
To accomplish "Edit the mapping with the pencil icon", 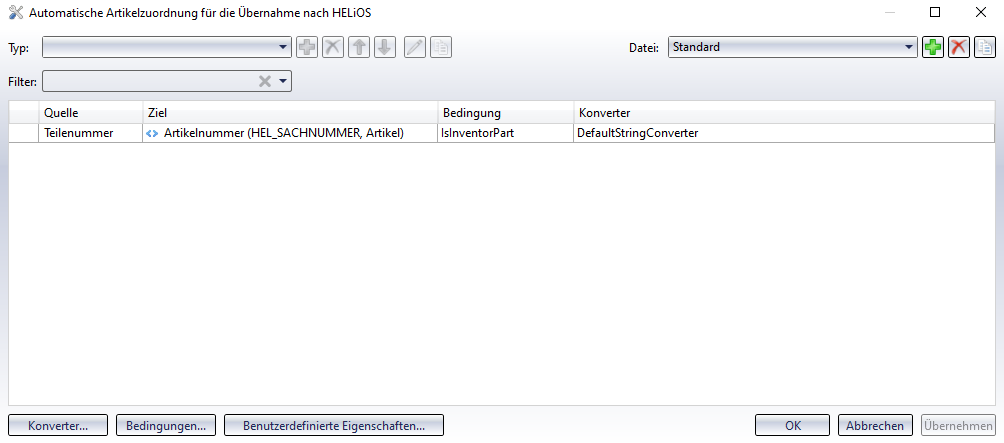I will [415, 47].
